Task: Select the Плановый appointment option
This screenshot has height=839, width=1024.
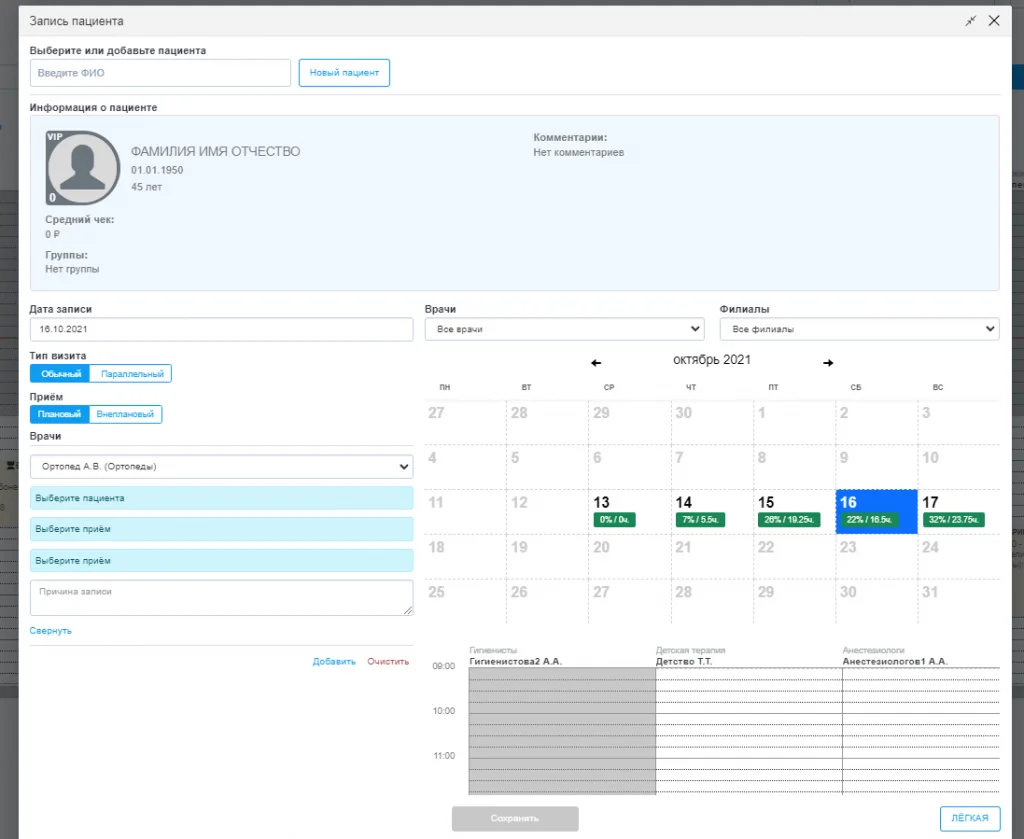Action: pyautogui.click(x=60, y=414)
